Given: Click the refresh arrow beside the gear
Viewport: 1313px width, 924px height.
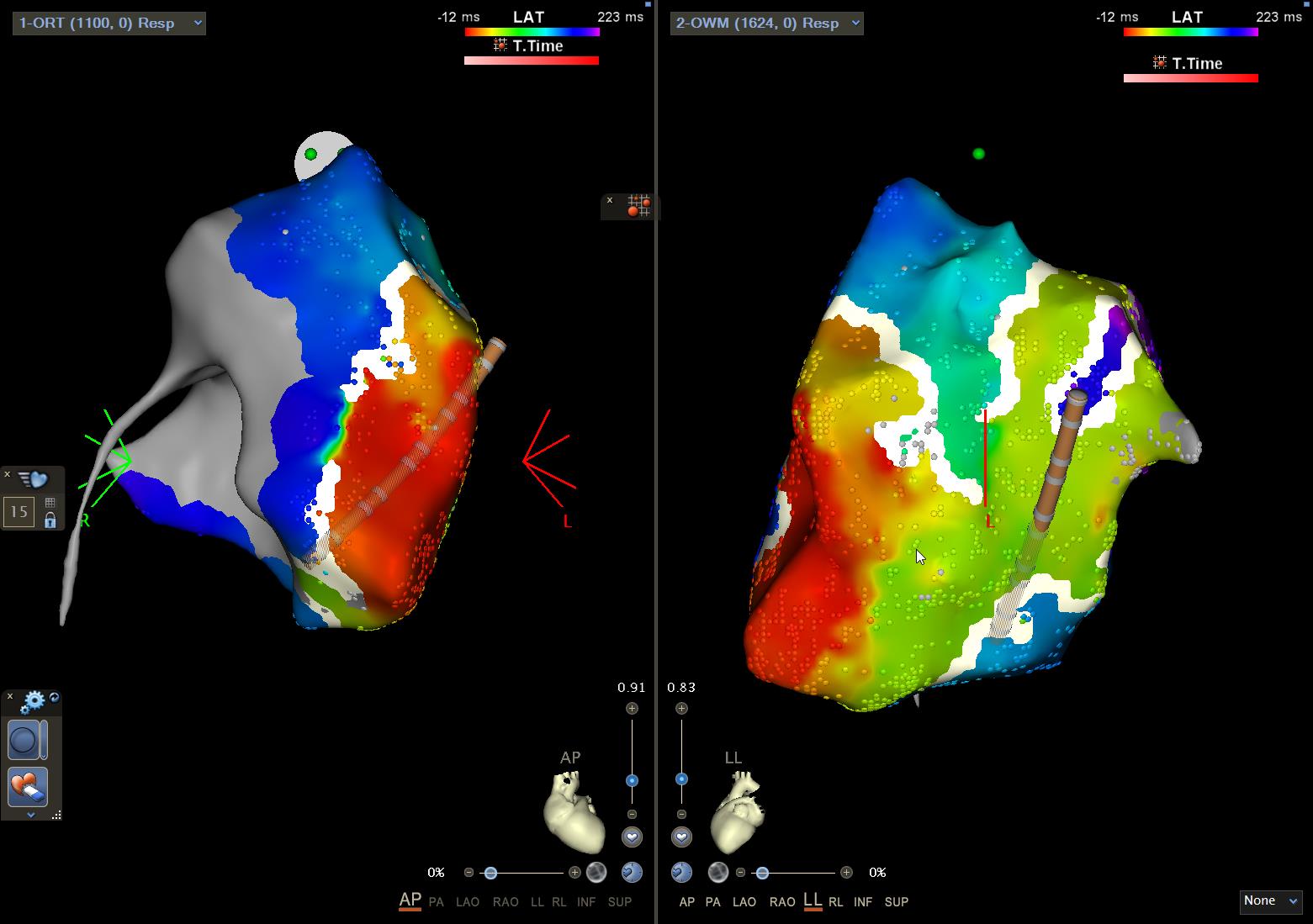Looking at the screenshot, I should 55,698.
